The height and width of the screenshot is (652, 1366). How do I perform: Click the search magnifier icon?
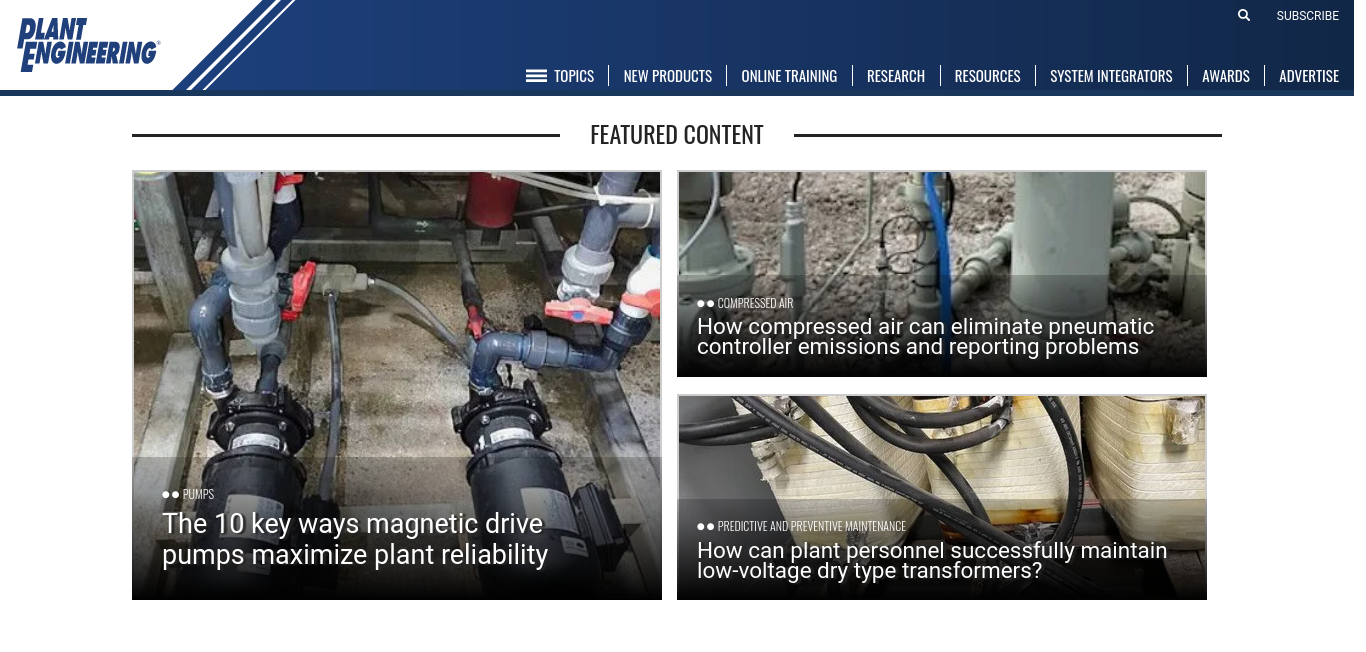[1244, 15]
